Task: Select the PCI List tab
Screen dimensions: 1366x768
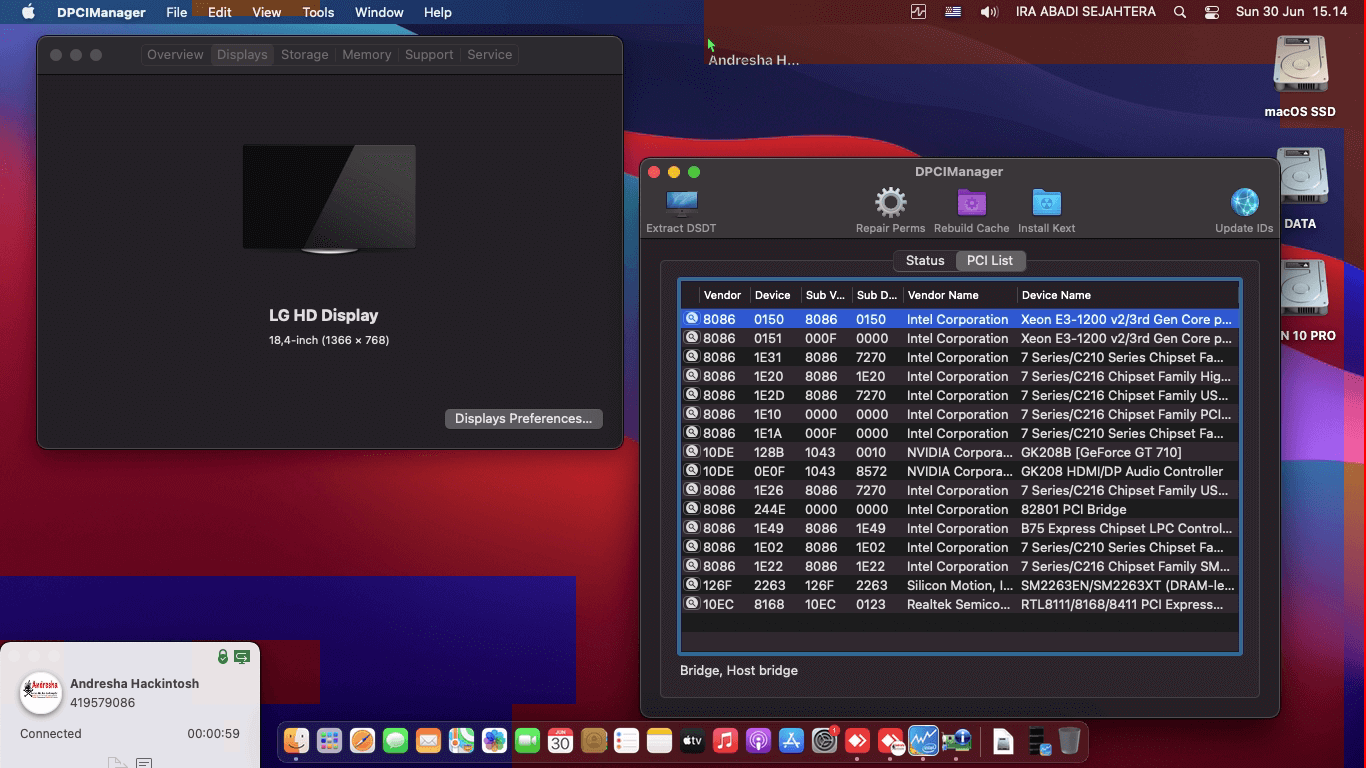Action: [x=990, y=260]
